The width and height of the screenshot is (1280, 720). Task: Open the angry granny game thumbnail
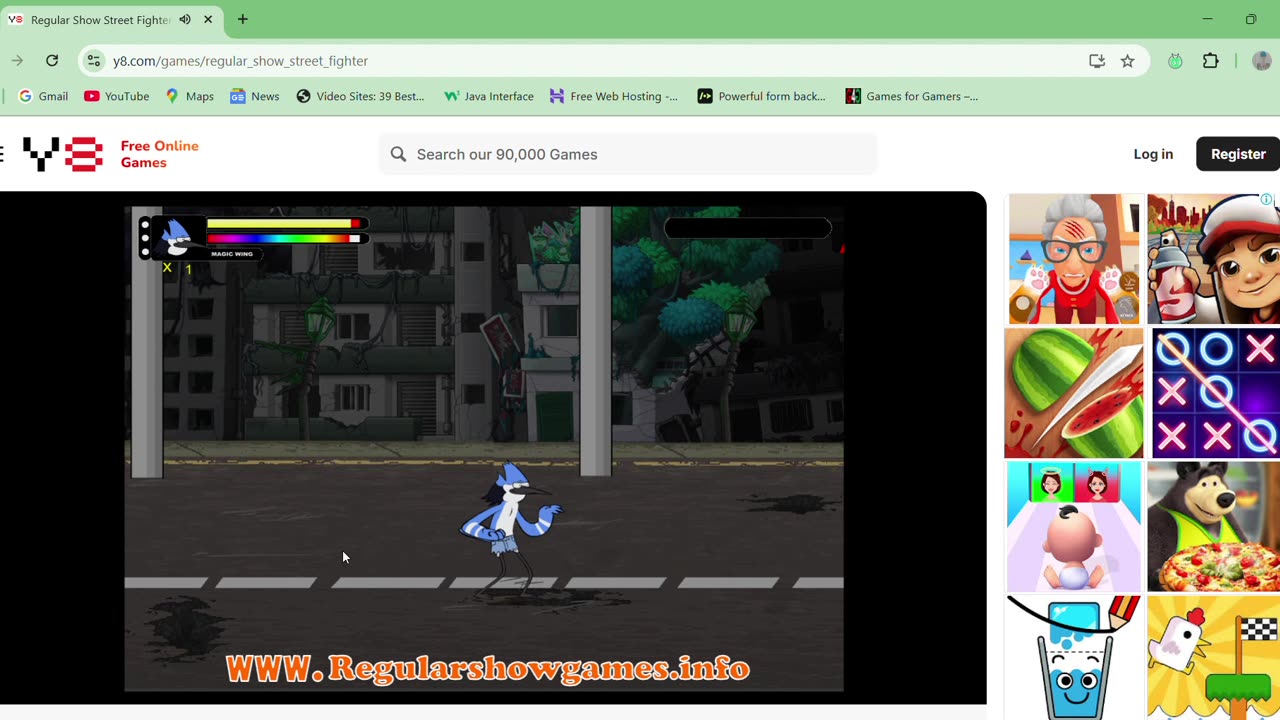[1073, 259]
